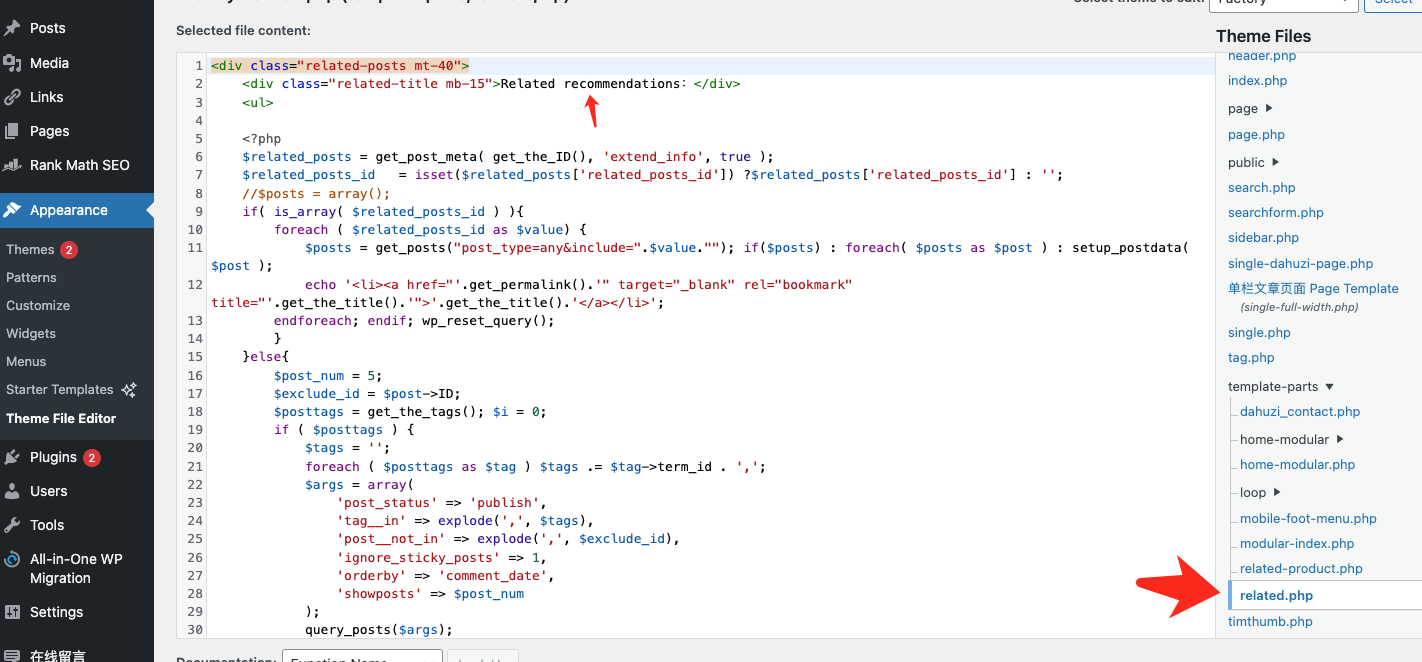Collapse the template-parts folder
The image size is (1422, 662).
[1329, 387]
